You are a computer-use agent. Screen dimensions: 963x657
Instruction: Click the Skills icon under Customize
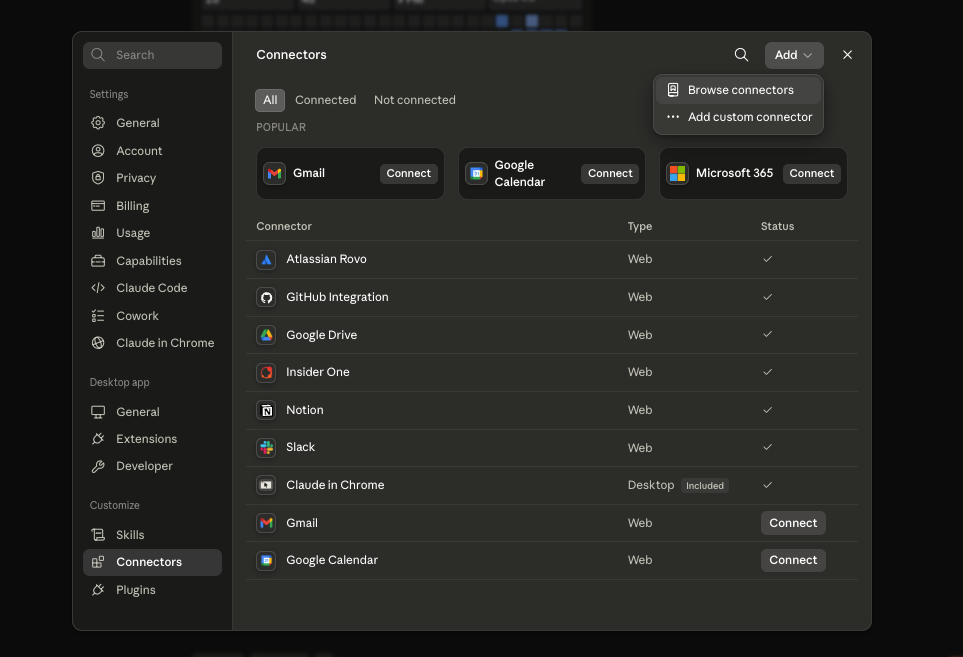(98, 535)
